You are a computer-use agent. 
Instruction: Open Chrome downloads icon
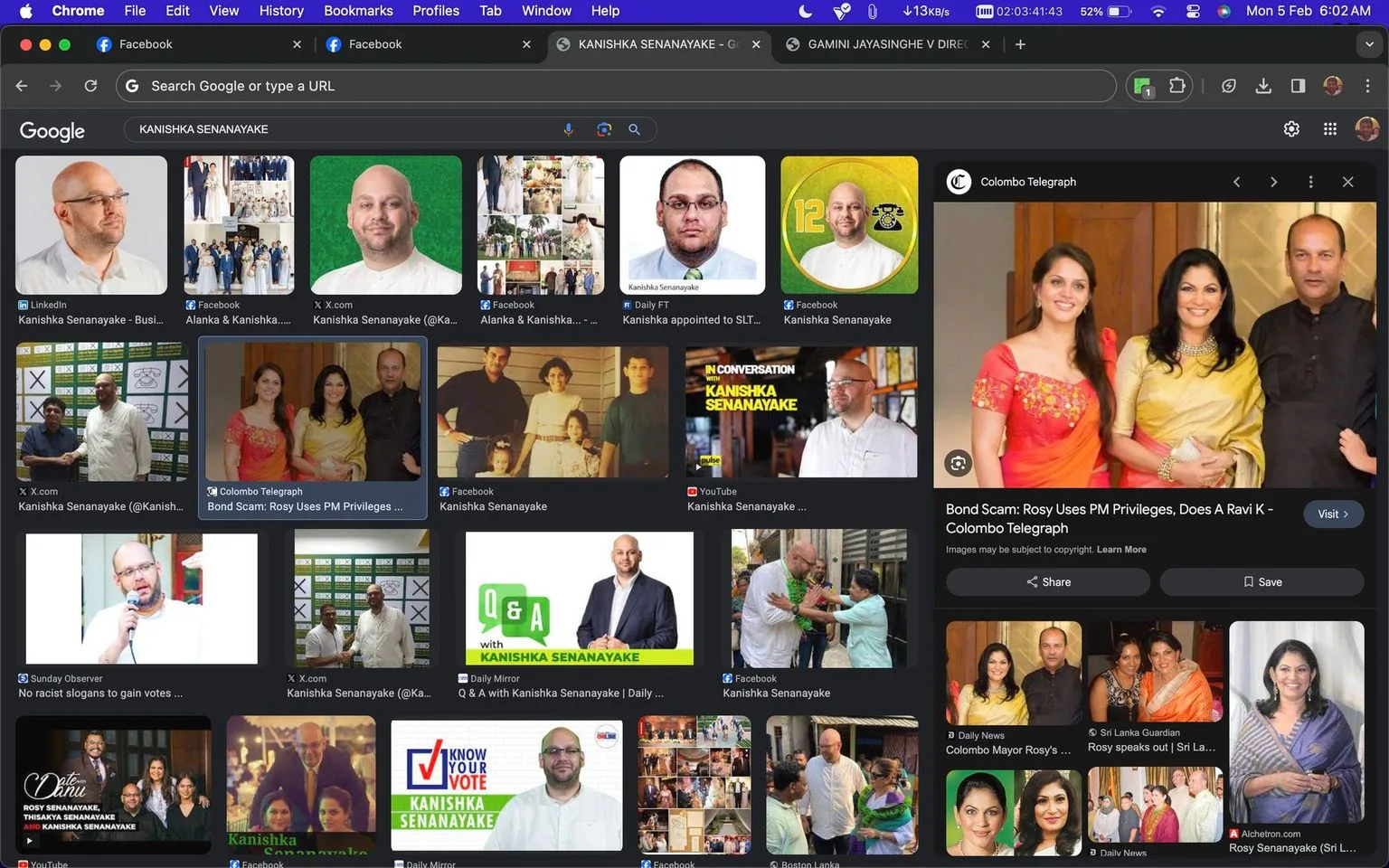pos(1263,86)
